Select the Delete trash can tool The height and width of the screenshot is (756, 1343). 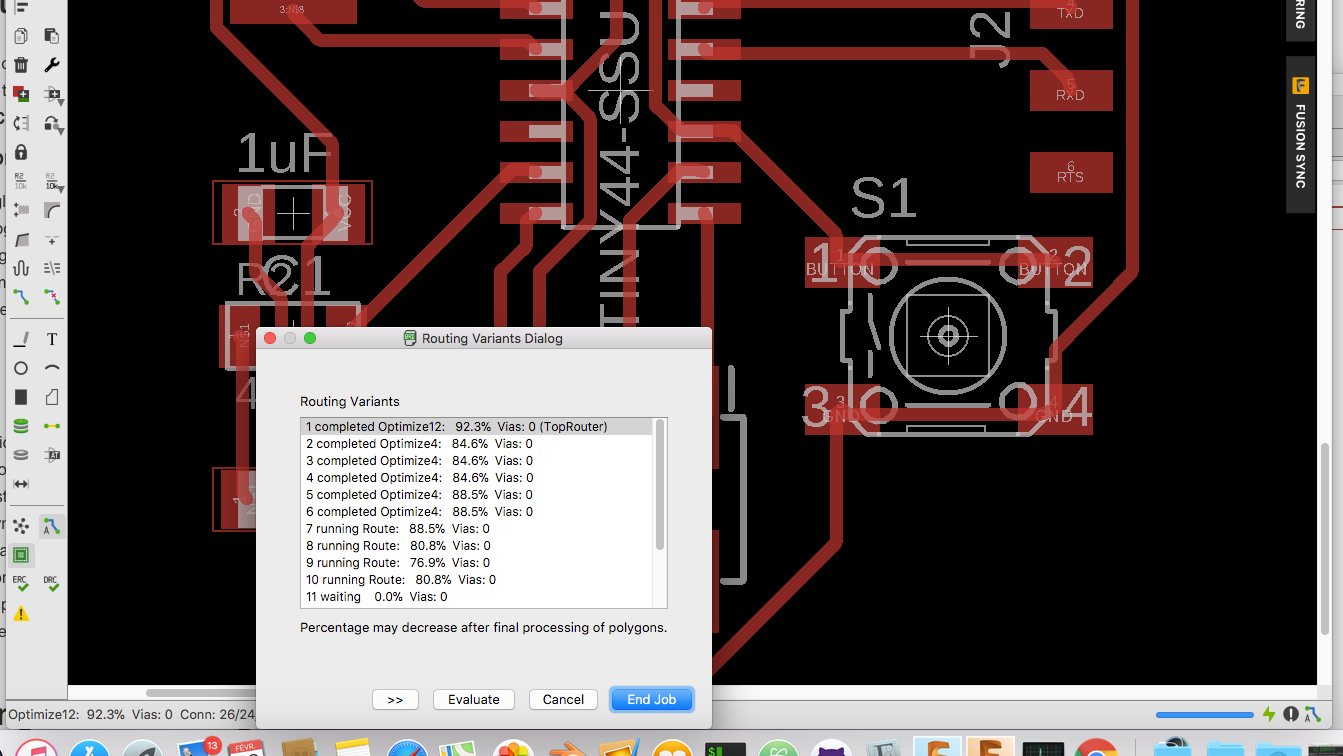coord(20,65)
